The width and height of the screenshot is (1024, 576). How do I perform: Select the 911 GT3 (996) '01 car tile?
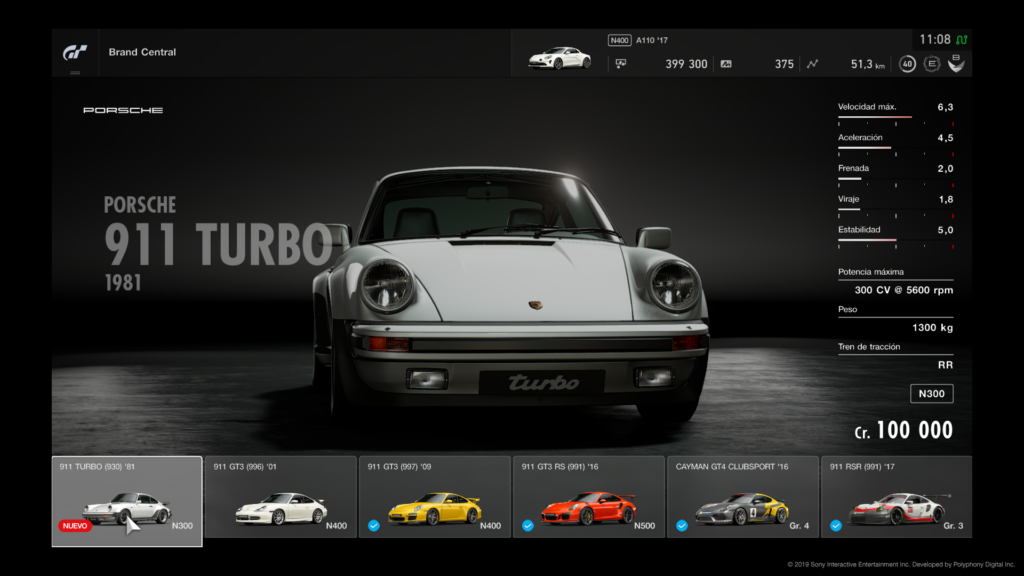[x=281, y=497]
